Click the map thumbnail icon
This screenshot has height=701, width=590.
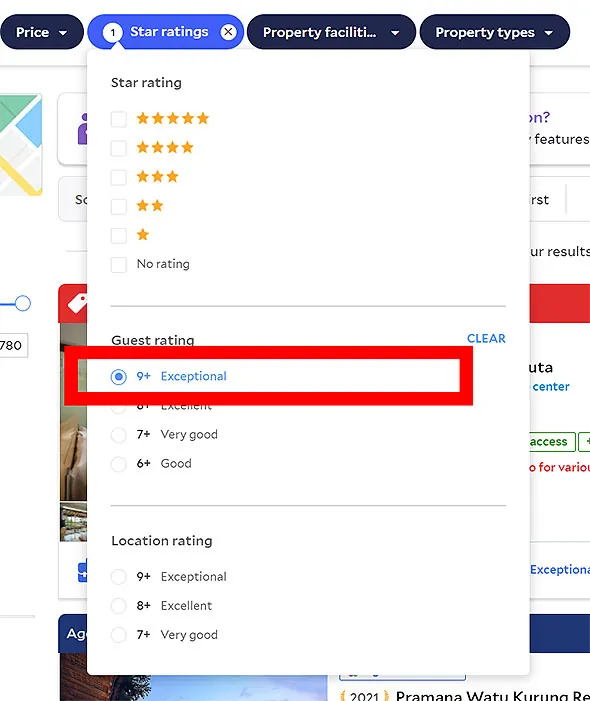pos(21,144)
